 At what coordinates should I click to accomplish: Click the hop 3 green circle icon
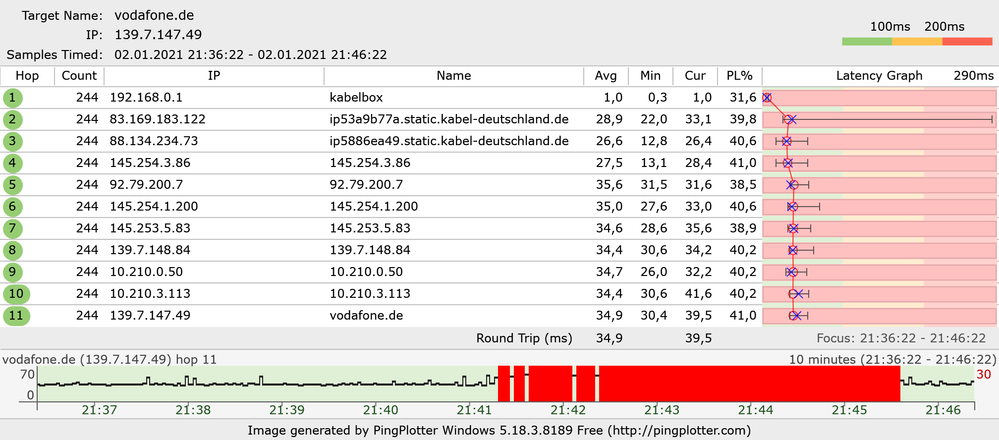click(13, 141)
